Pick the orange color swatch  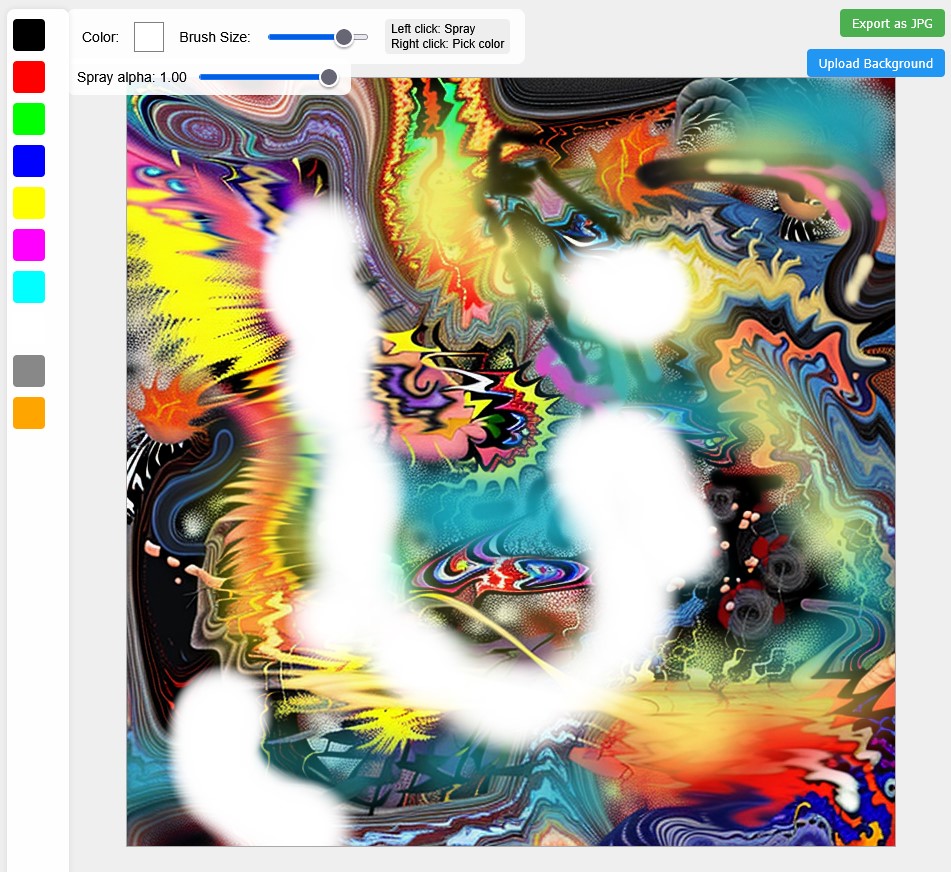click(29, 413)
